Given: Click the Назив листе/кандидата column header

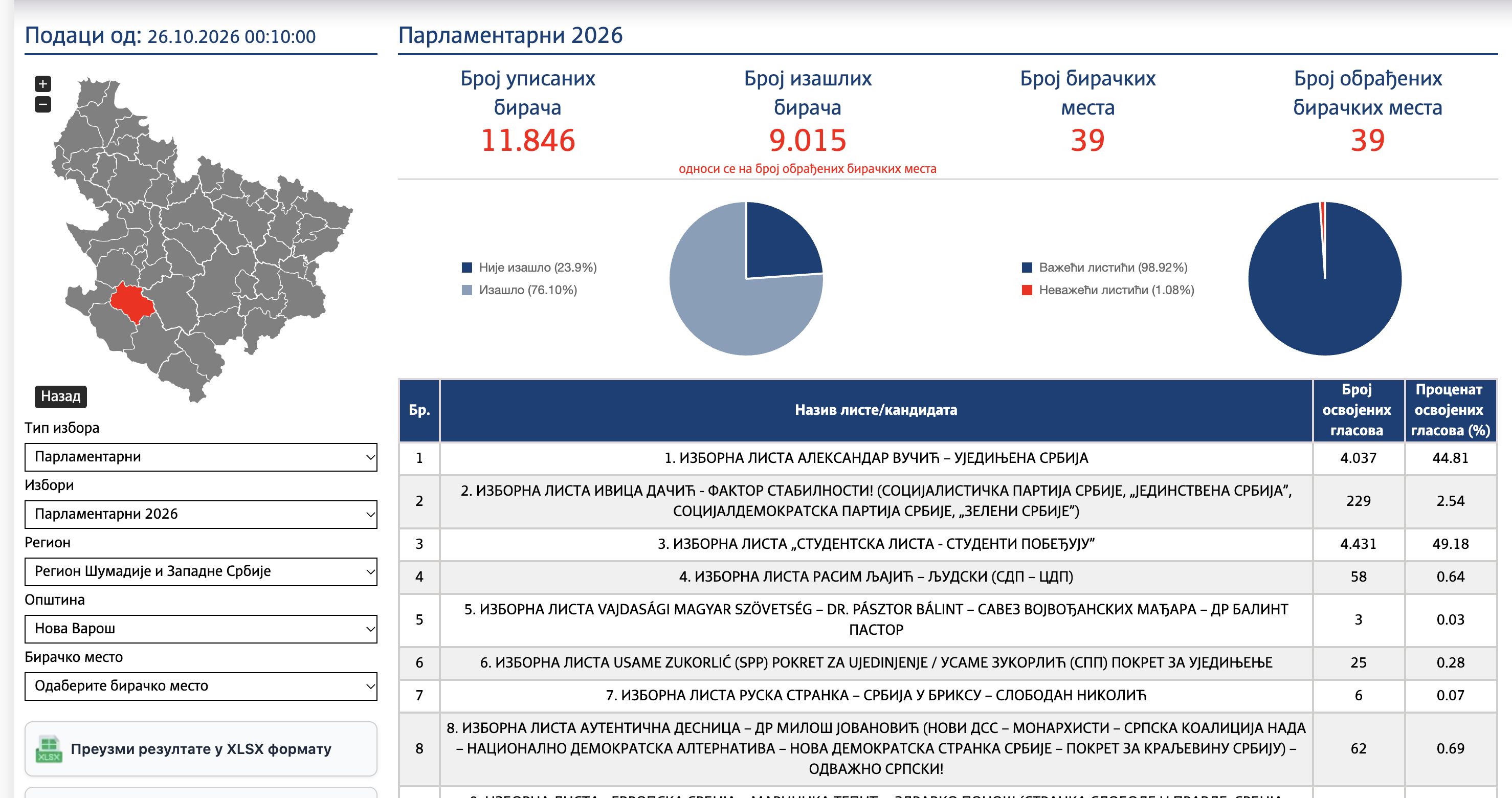Looking at the screenshot, I should (876, 410).
